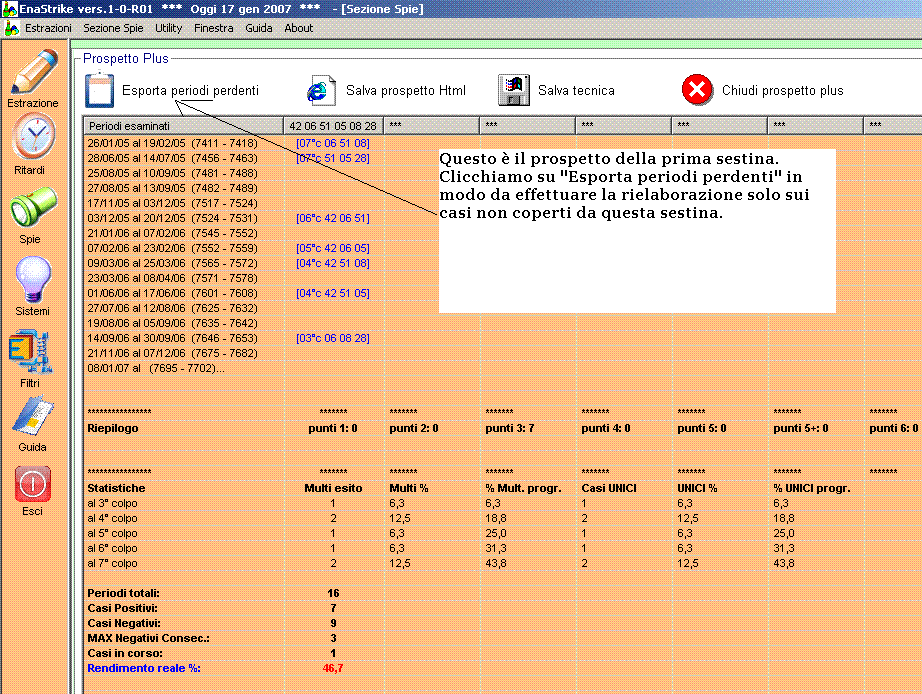Select row 17/11/05 al 03/12/05 (7517 - 7524)
The image size is (922, 694).
coord(172,203)
